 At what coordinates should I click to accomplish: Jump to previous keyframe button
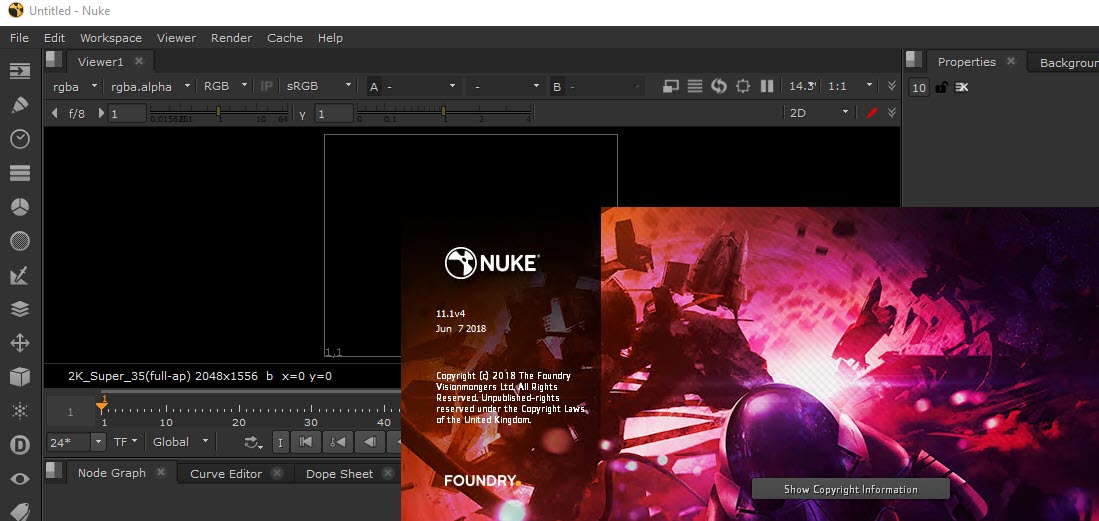point(338,442)
